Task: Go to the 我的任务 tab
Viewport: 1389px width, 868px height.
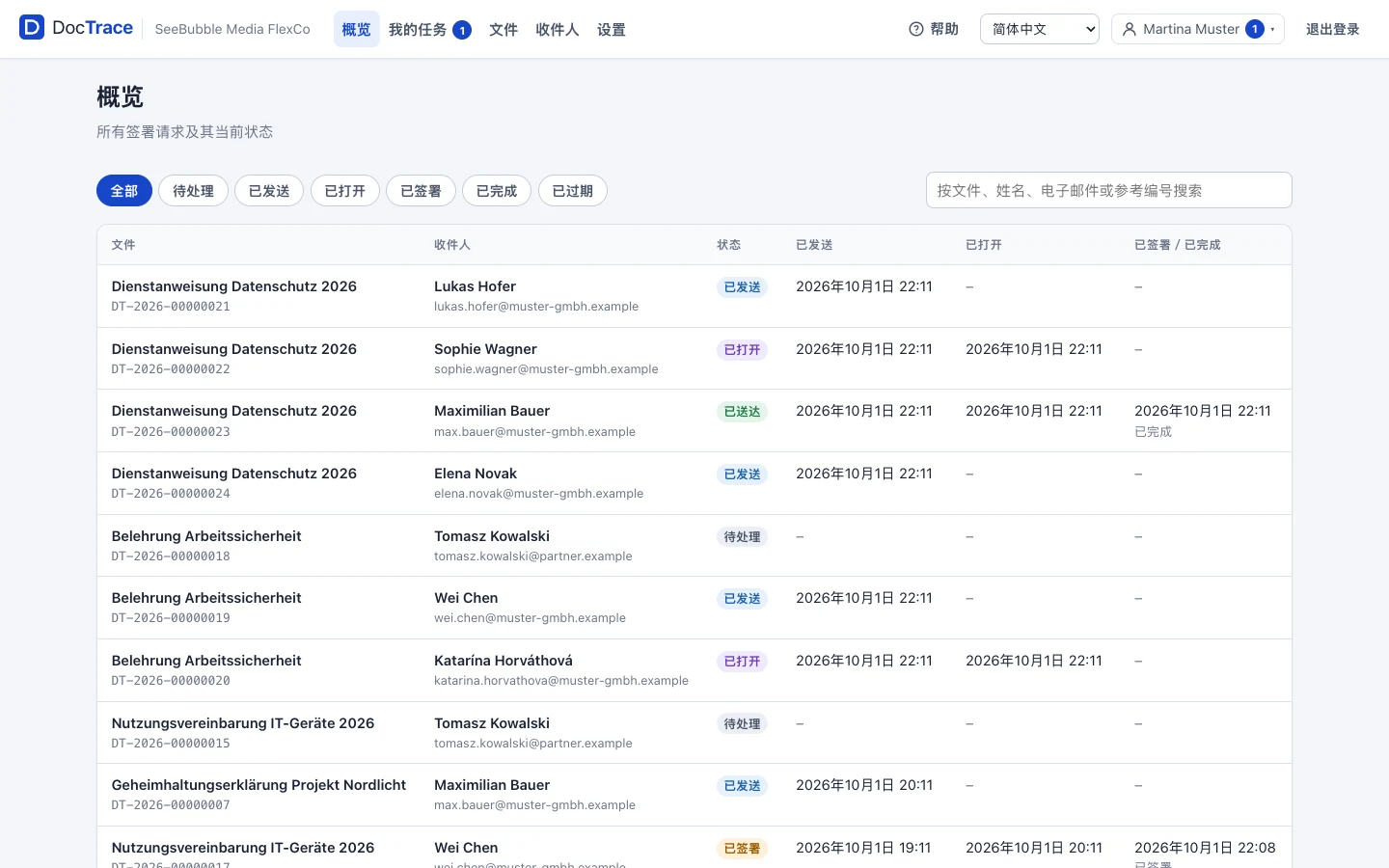Action: [429, 30]
